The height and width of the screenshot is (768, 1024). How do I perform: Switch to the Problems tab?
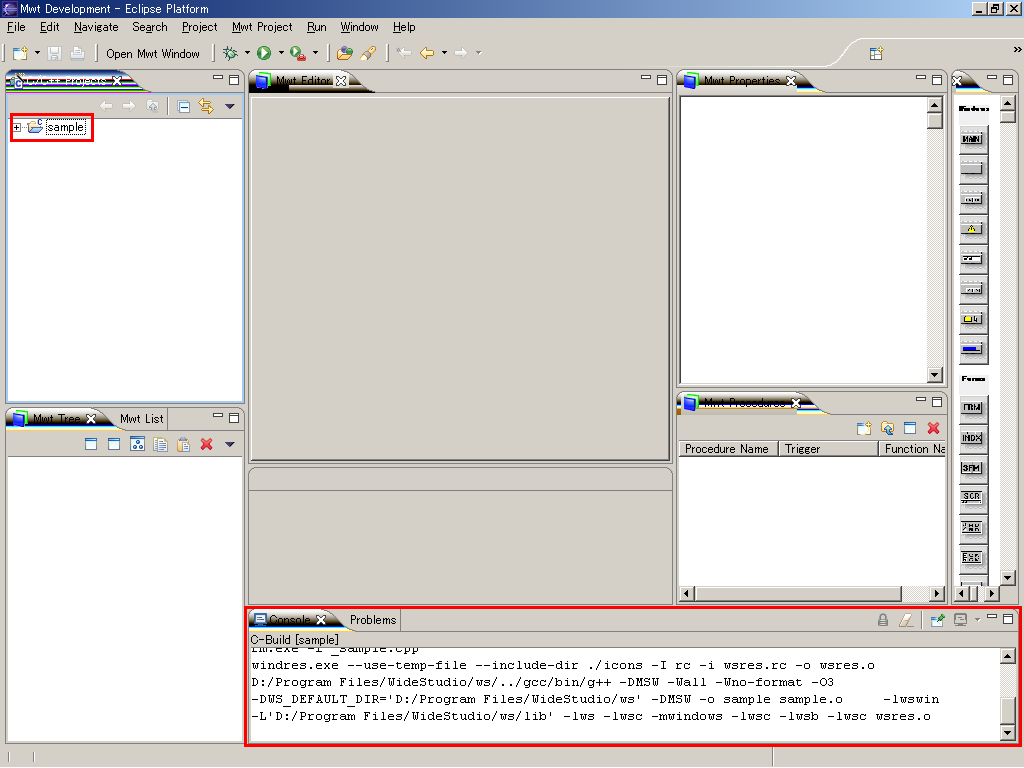[x=373, y=620]
